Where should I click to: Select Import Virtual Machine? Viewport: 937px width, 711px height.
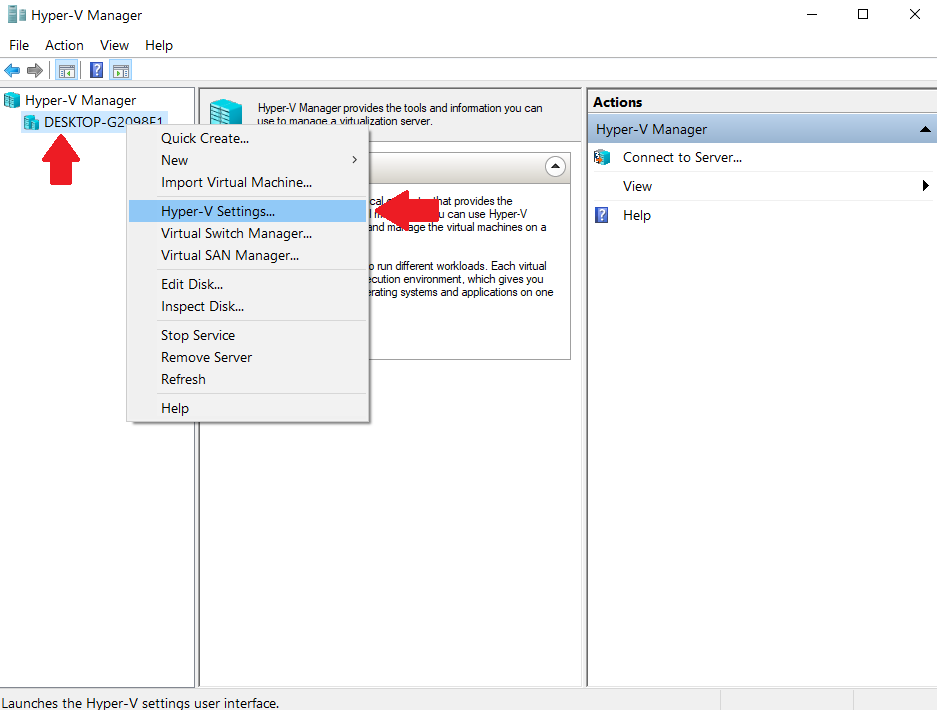pos(247,182)
